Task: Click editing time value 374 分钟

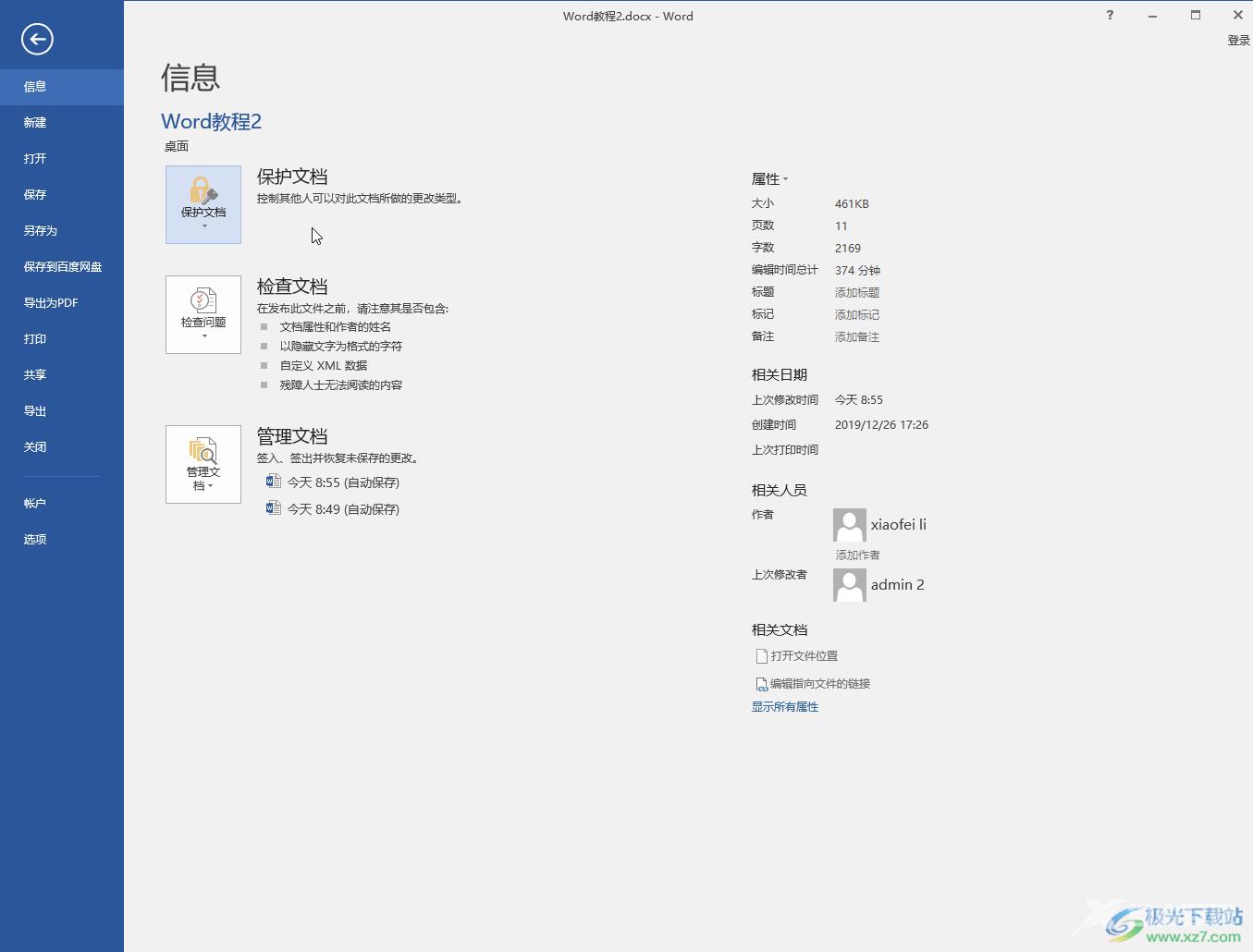Action: [x=857, y=271]
